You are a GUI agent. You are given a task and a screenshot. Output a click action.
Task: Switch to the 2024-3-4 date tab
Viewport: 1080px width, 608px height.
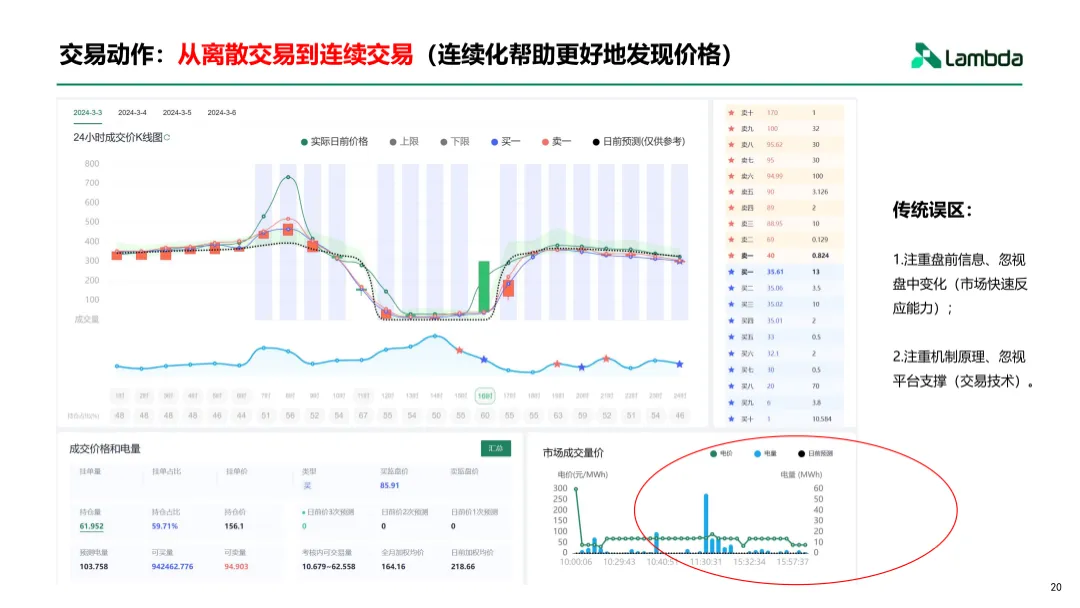(x=132, y=111)
